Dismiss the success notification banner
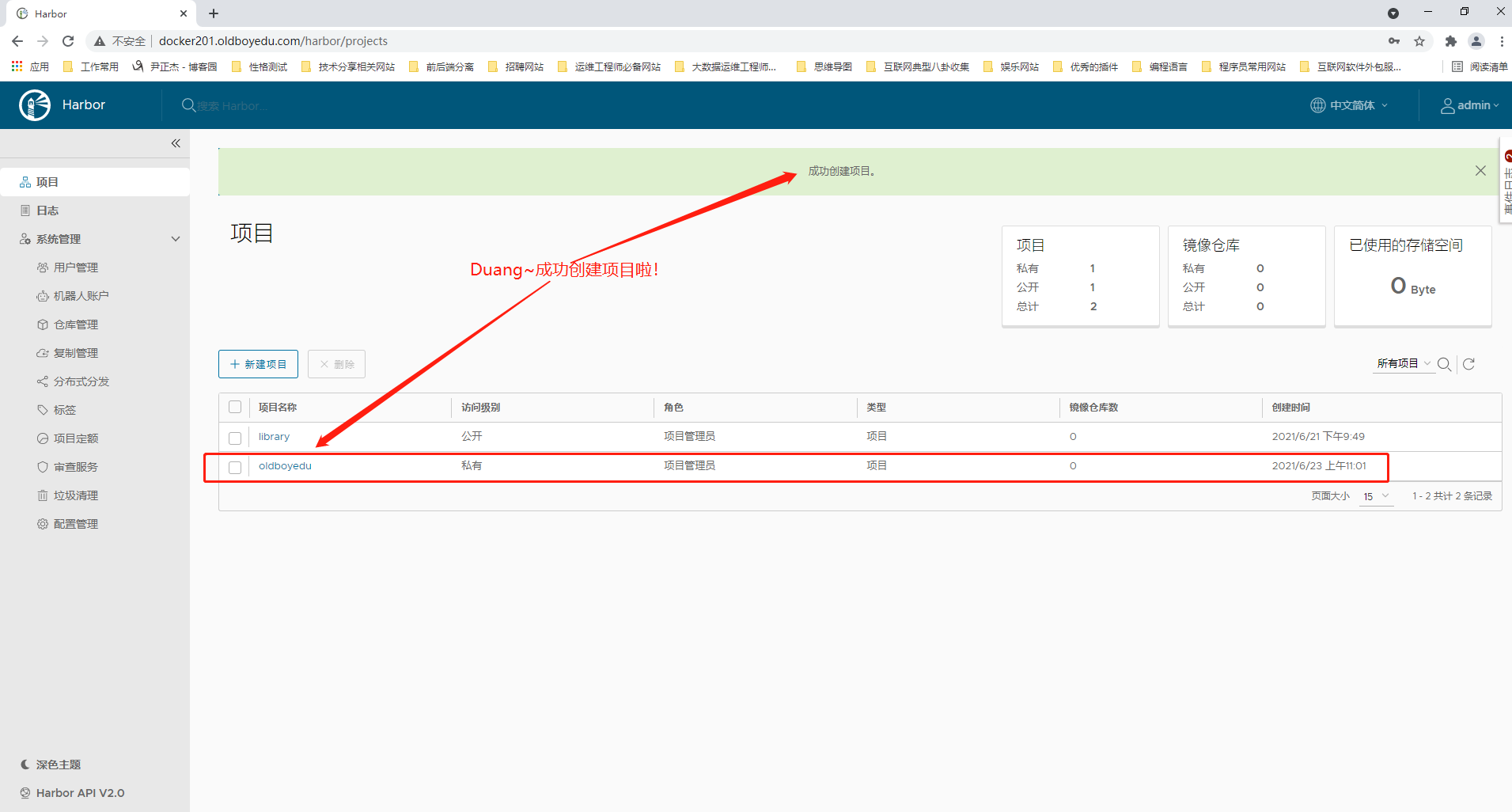Image resolution: width=1512 pixels, height=812 pixels. point(1480,171)
